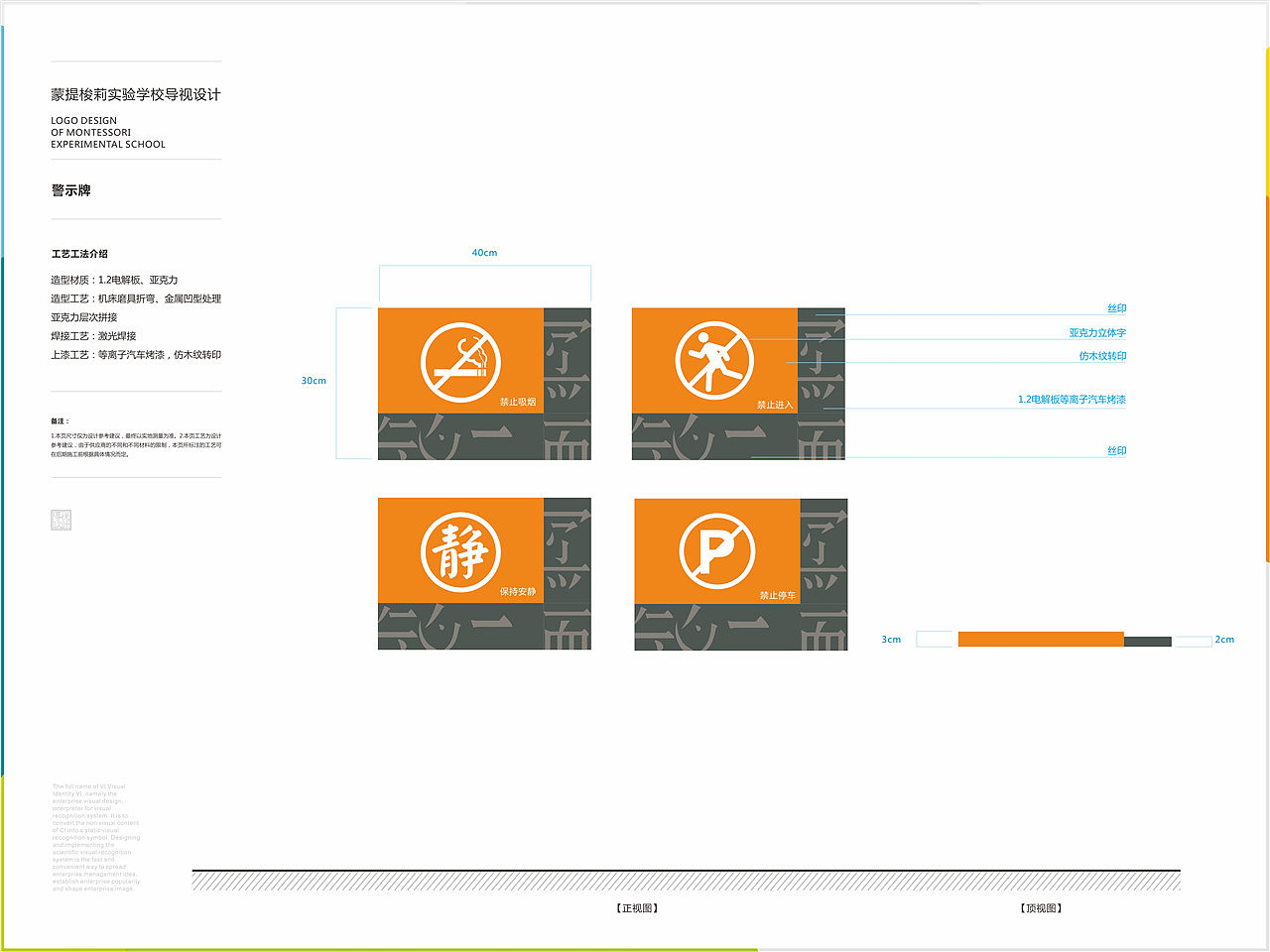Click the 蒙提梭莉实验学校导视设计 title
Viewport: 1270px width, 952px height.
[x=136, y=95]
